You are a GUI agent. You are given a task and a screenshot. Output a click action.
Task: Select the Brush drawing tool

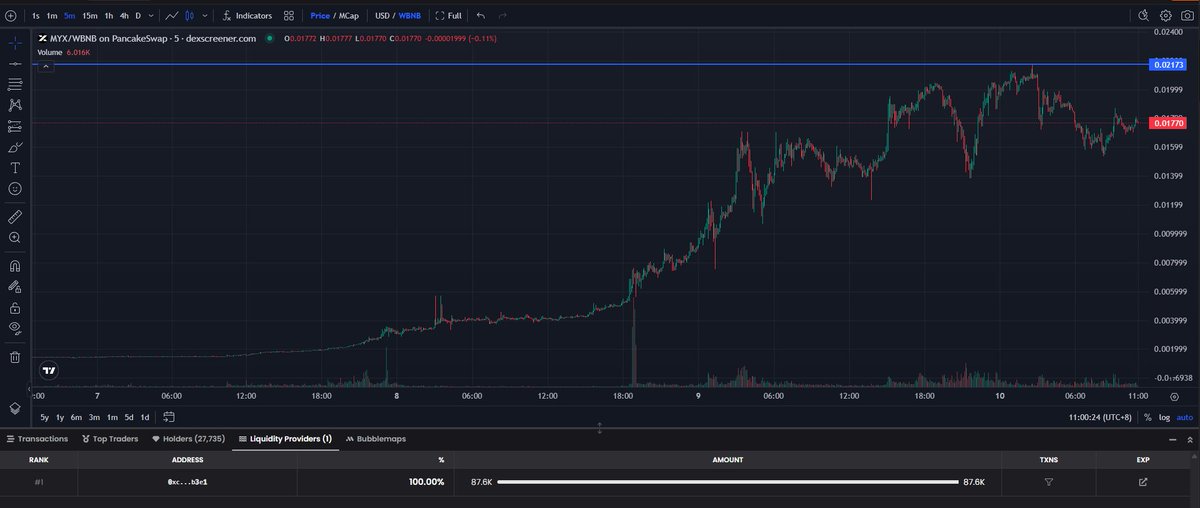pyautogui.click(x=15, y=147)
